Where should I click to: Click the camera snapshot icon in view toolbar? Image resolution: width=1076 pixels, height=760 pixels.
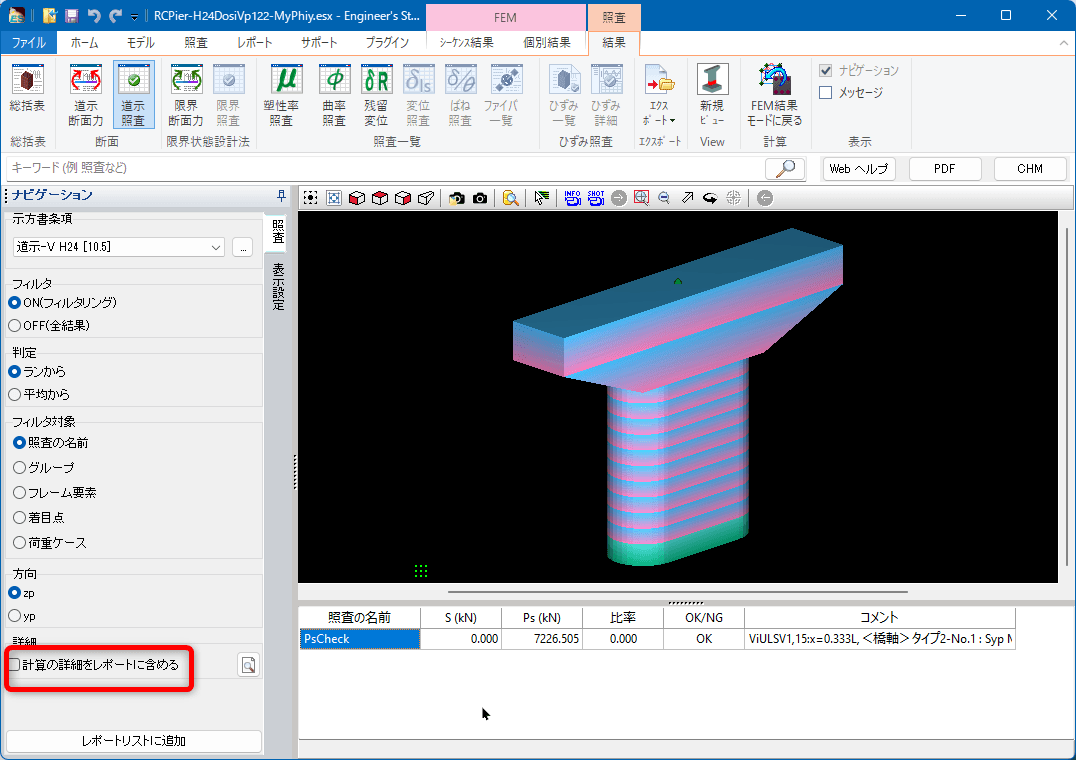click(480, 198)
